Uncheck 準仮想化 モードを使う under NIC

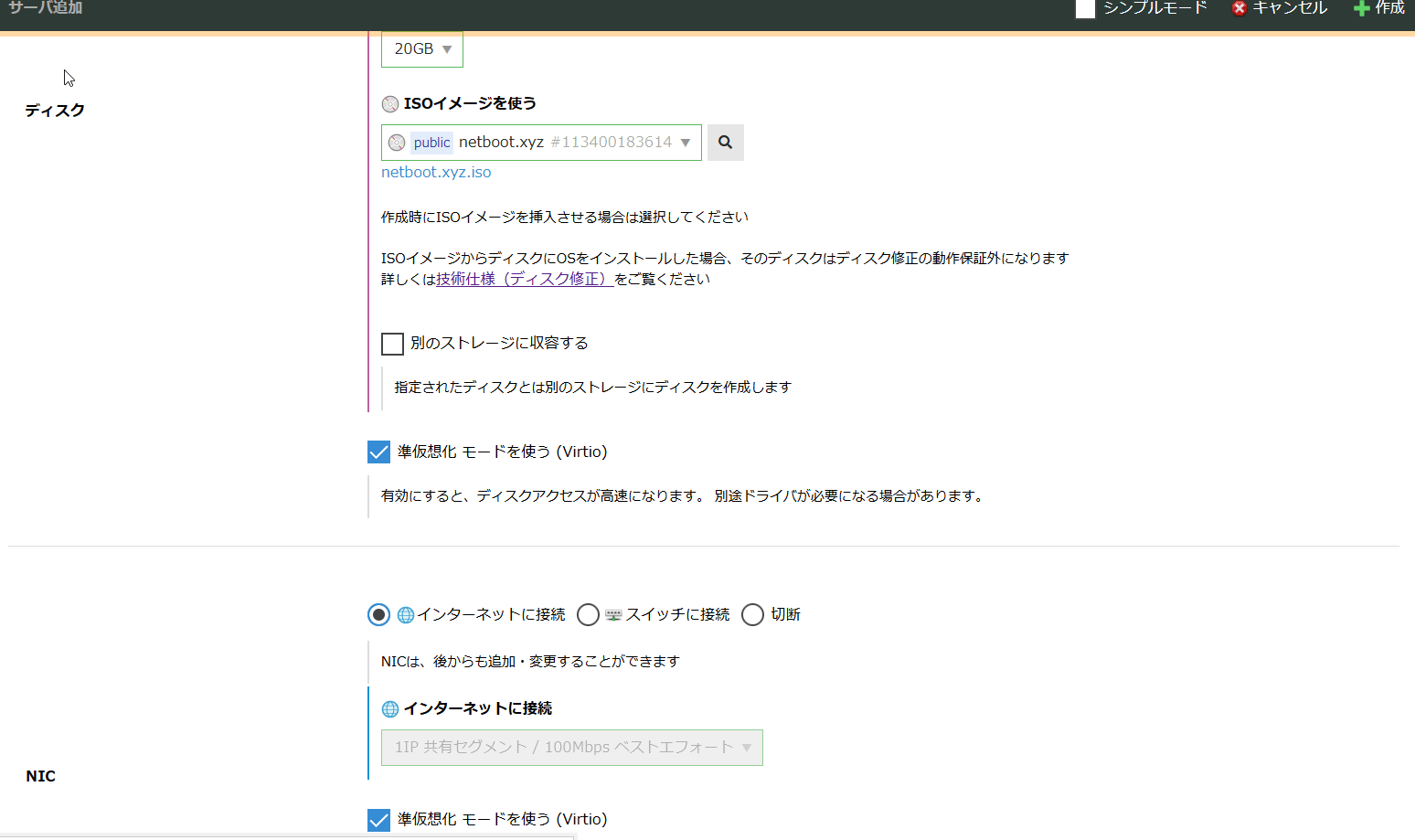378,819
